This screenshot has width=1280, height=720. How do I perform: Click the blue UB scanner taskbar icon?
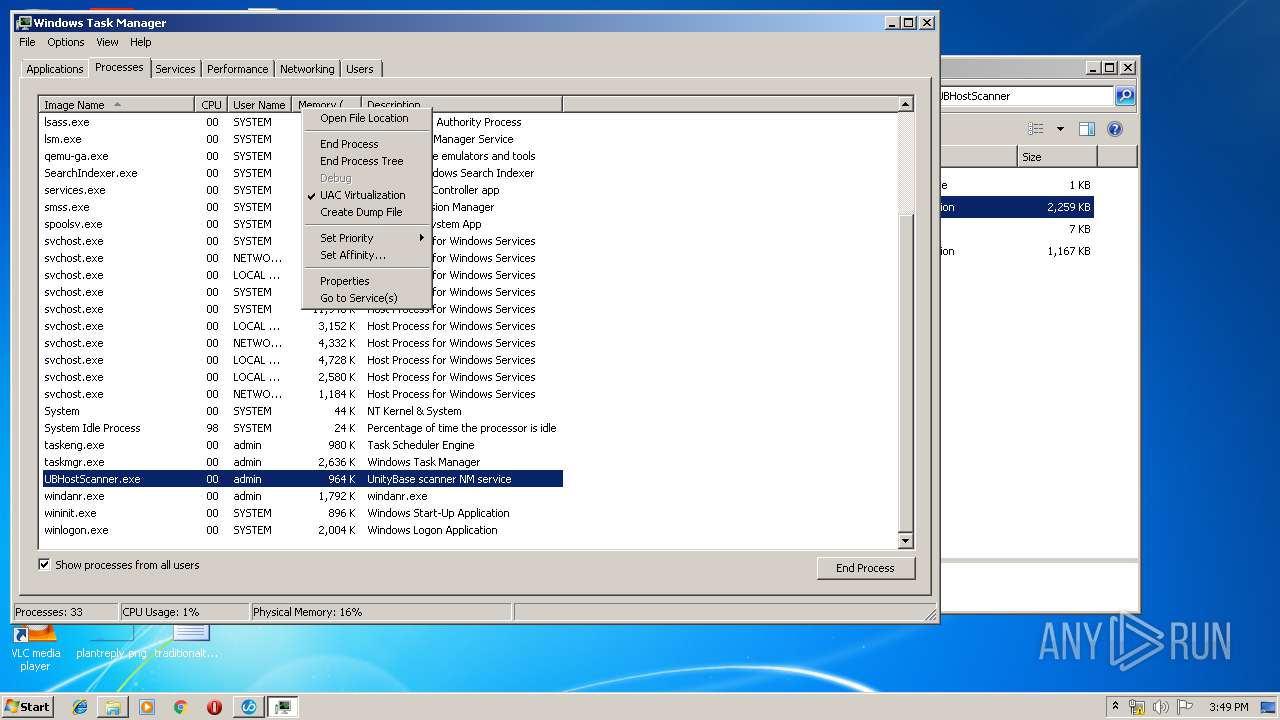(x=248, y=707)
